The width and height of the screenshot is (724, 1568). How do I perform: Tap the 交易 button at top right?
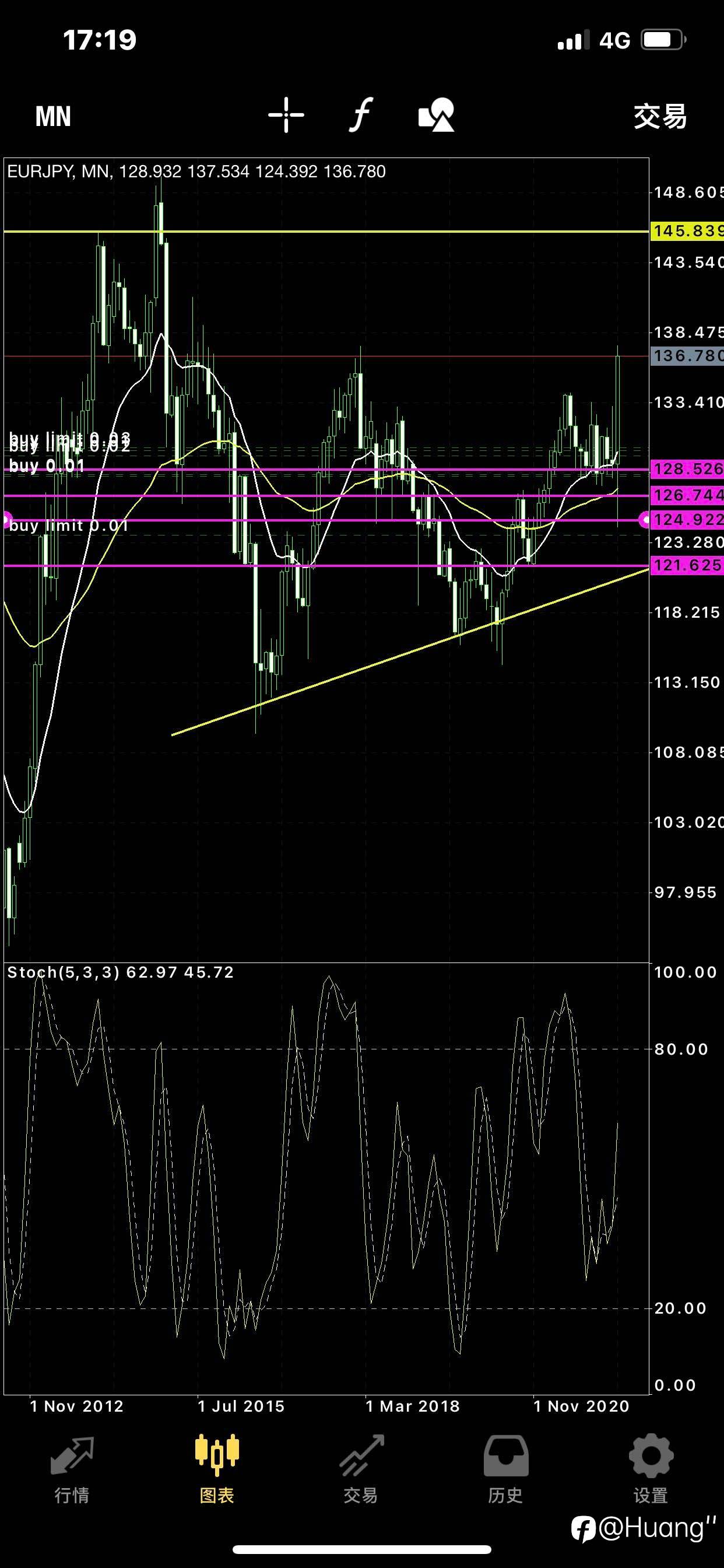(660, 116)
